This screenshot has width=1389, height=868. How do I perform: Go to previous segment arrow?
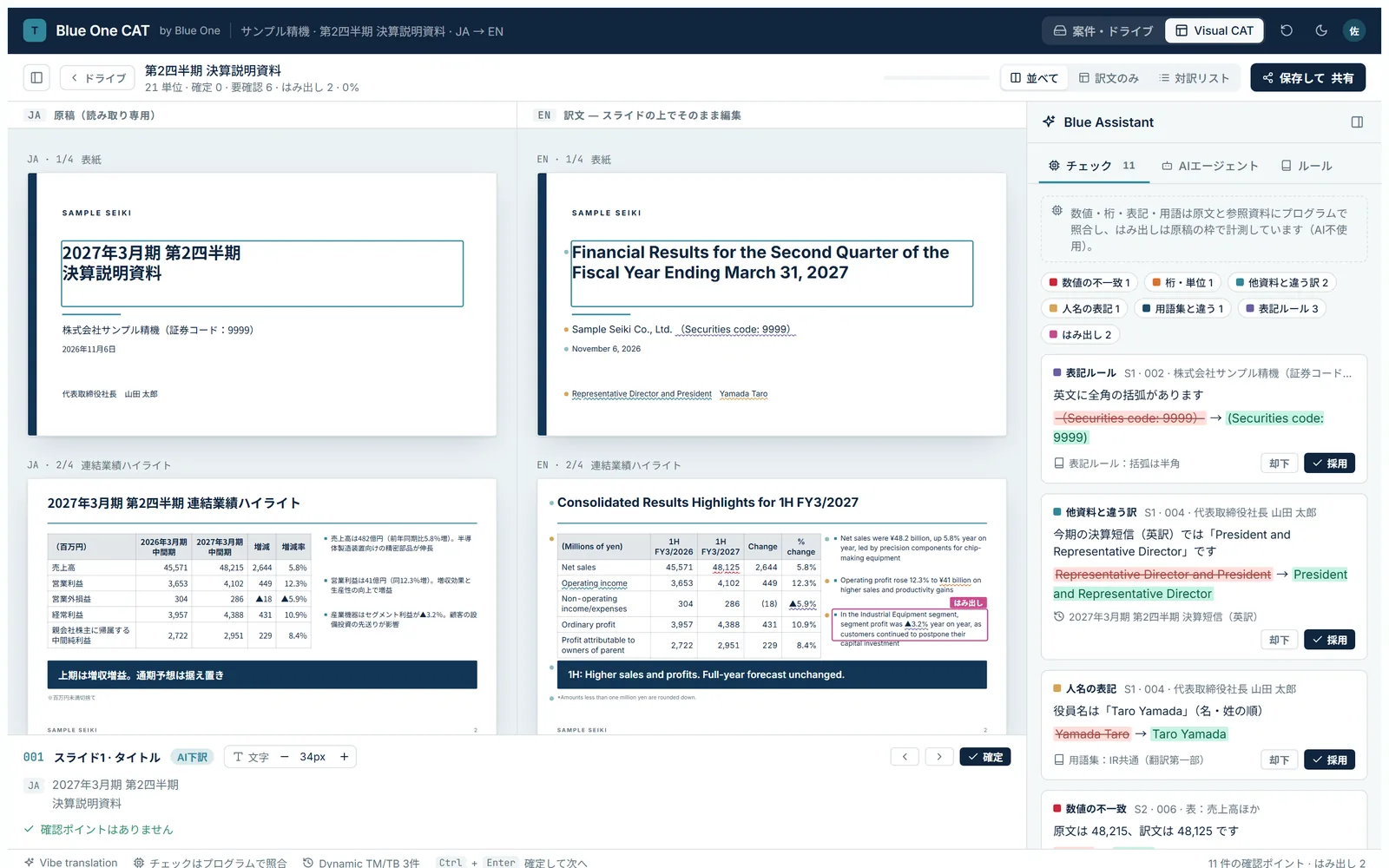pyautogui.click(x=905, y=757)
